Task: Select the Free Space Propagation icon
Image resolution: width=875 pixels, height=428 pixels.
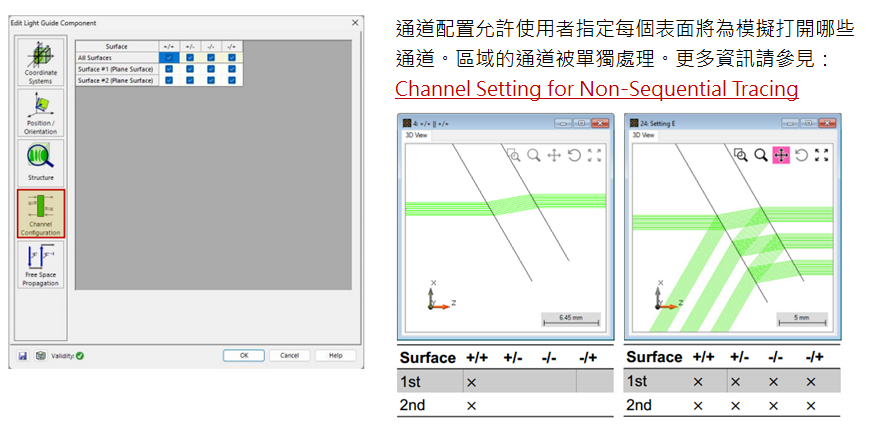Action: [x=41, y=265]
